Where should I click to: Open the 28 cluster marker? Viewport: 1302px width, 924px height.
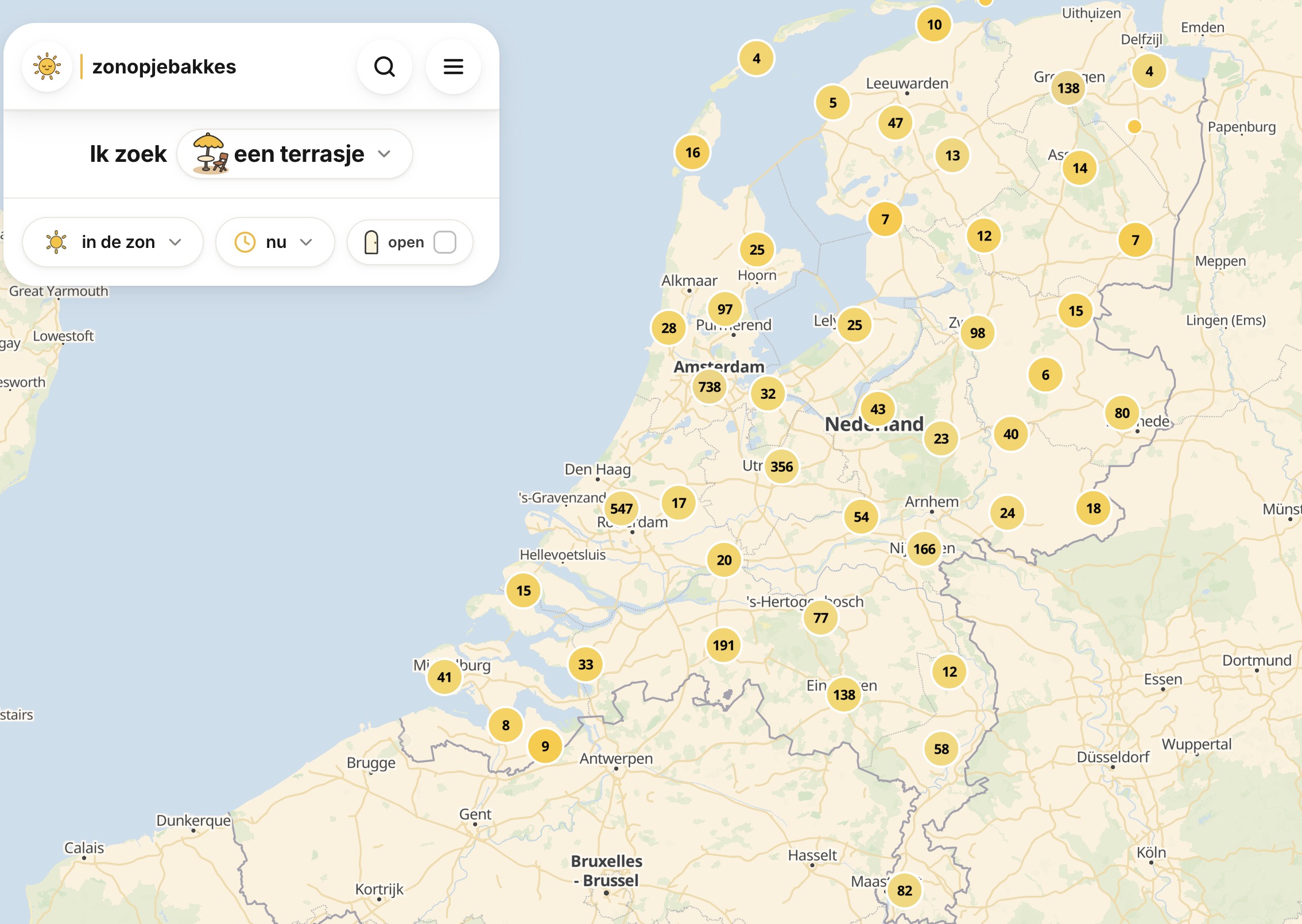(x=668, y=328)
